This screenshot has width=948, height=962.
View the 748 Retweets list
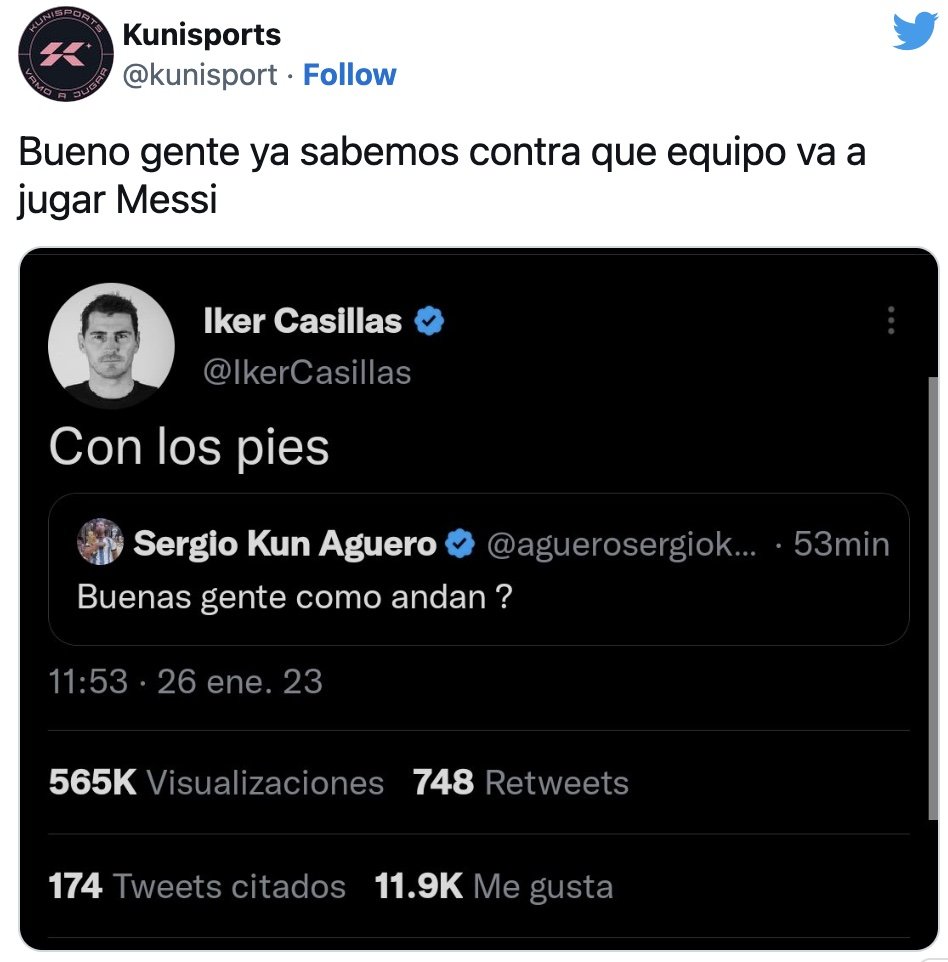point(520,782)
